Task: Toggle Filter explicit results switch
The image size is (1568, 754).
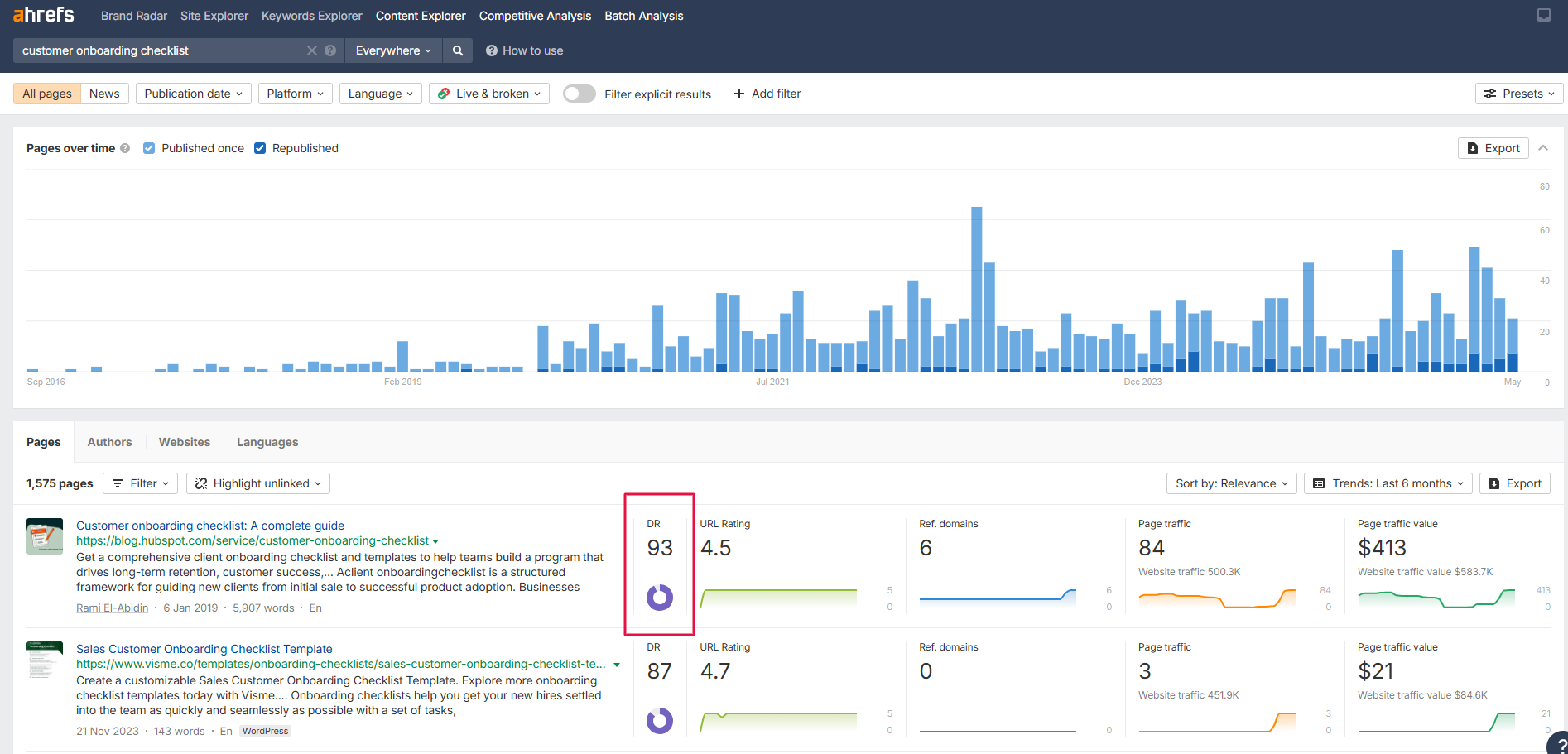Action: (579, 94)
